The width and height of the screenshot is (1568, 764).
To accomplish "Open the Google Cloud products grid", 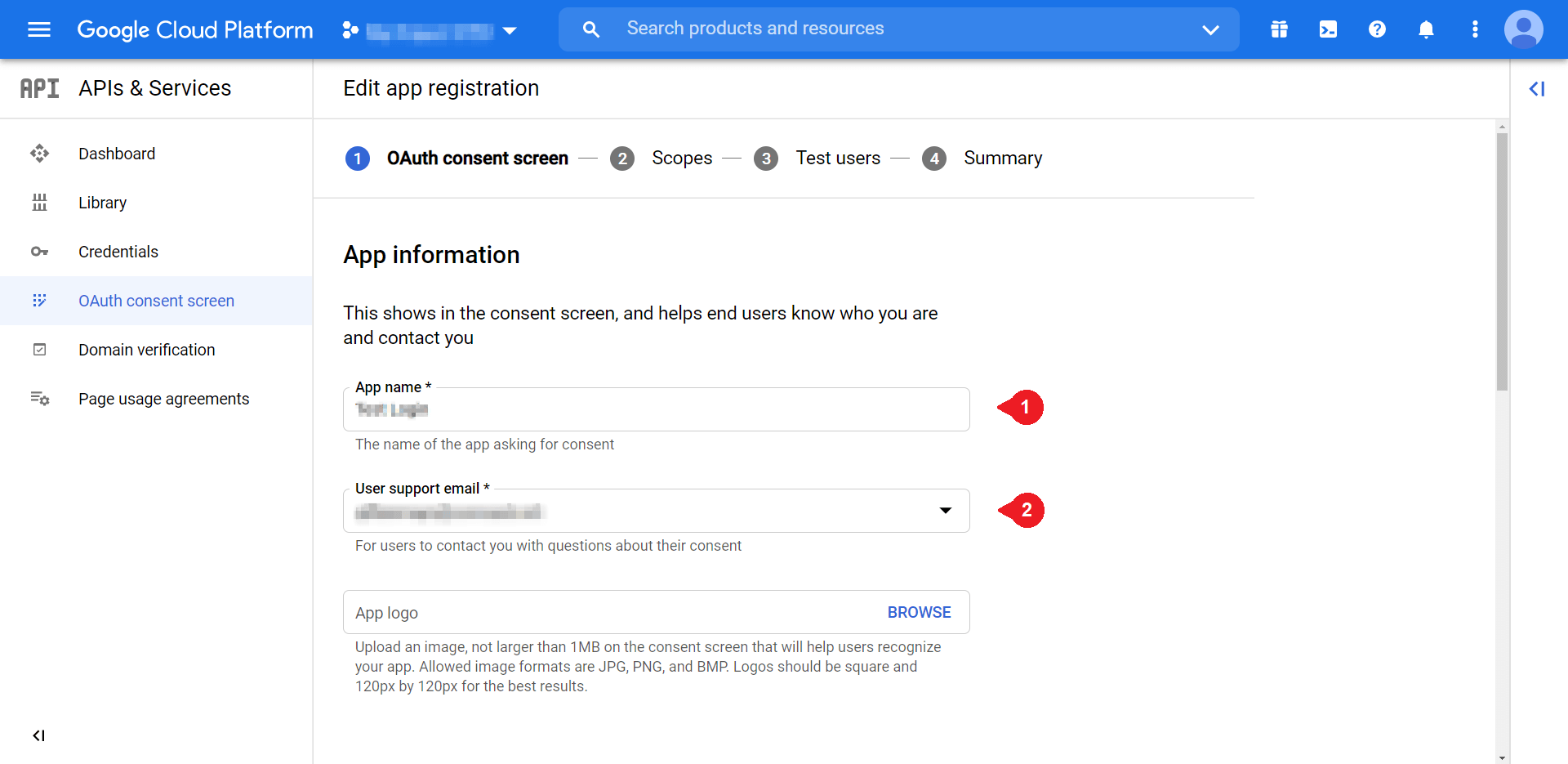I will (1279, 29).
